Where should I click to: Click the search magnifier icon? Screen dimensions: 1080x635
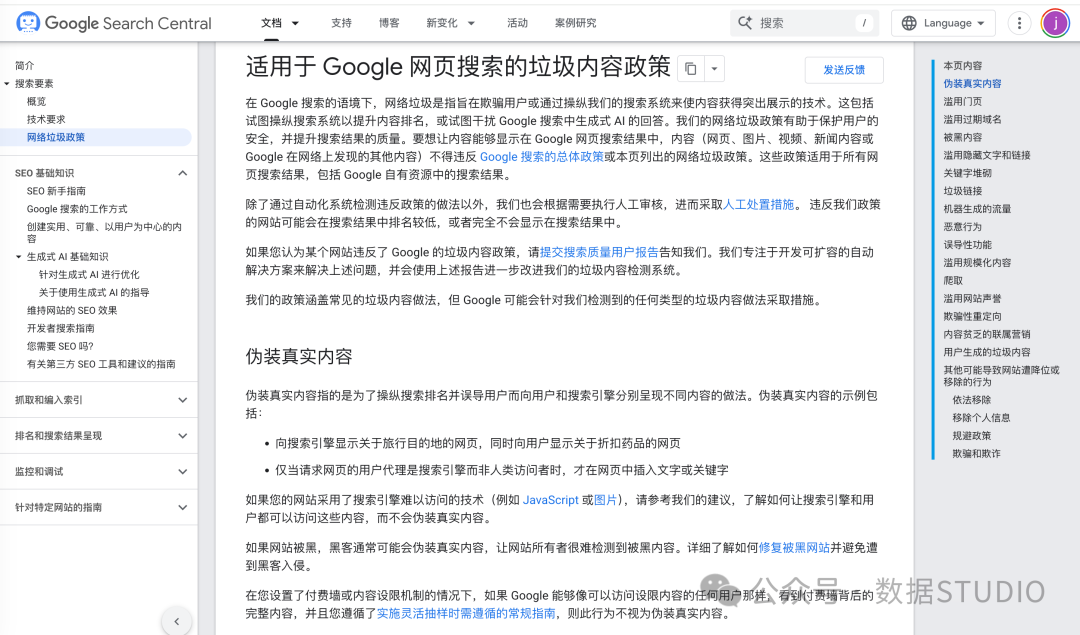tap(745, 23)
